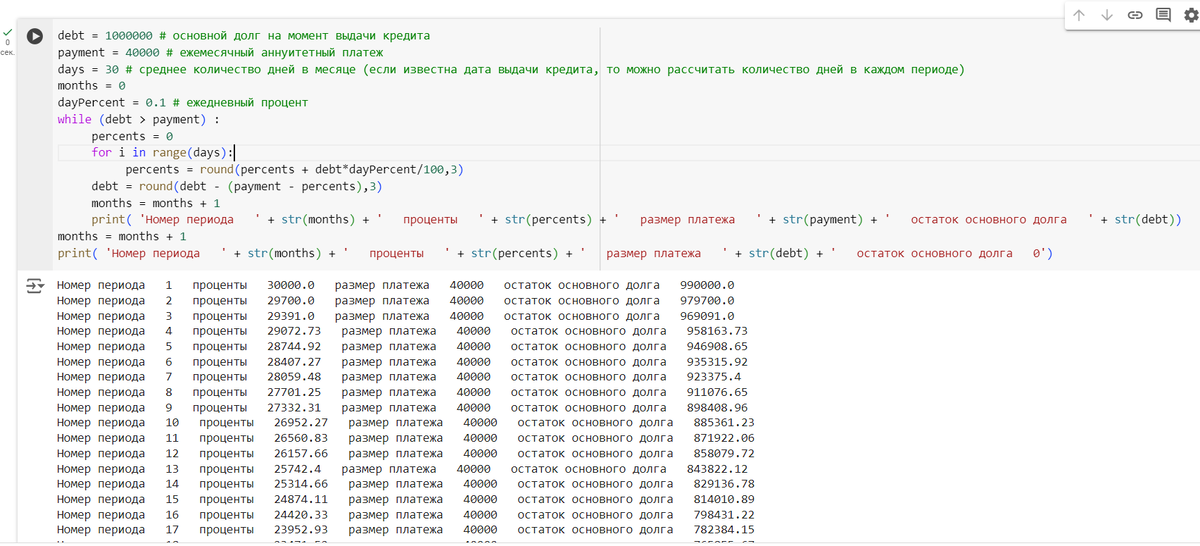Screen dimensions: 1200x546
Task: Click output value 829136.78 in period 14
Action: click(724, 484)
